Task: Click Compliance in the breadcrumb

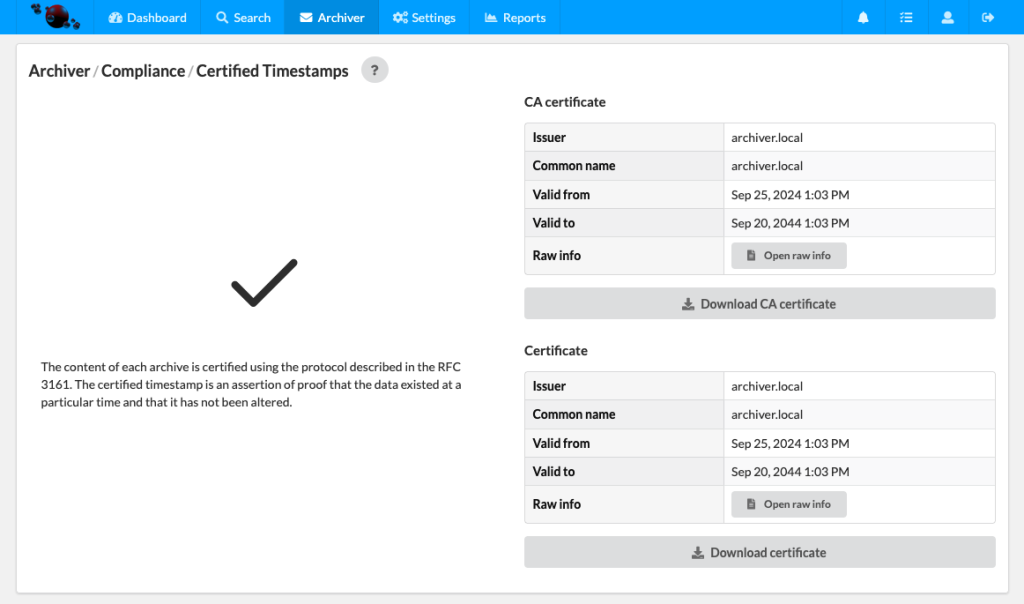Action: click(x=143, y=71)
